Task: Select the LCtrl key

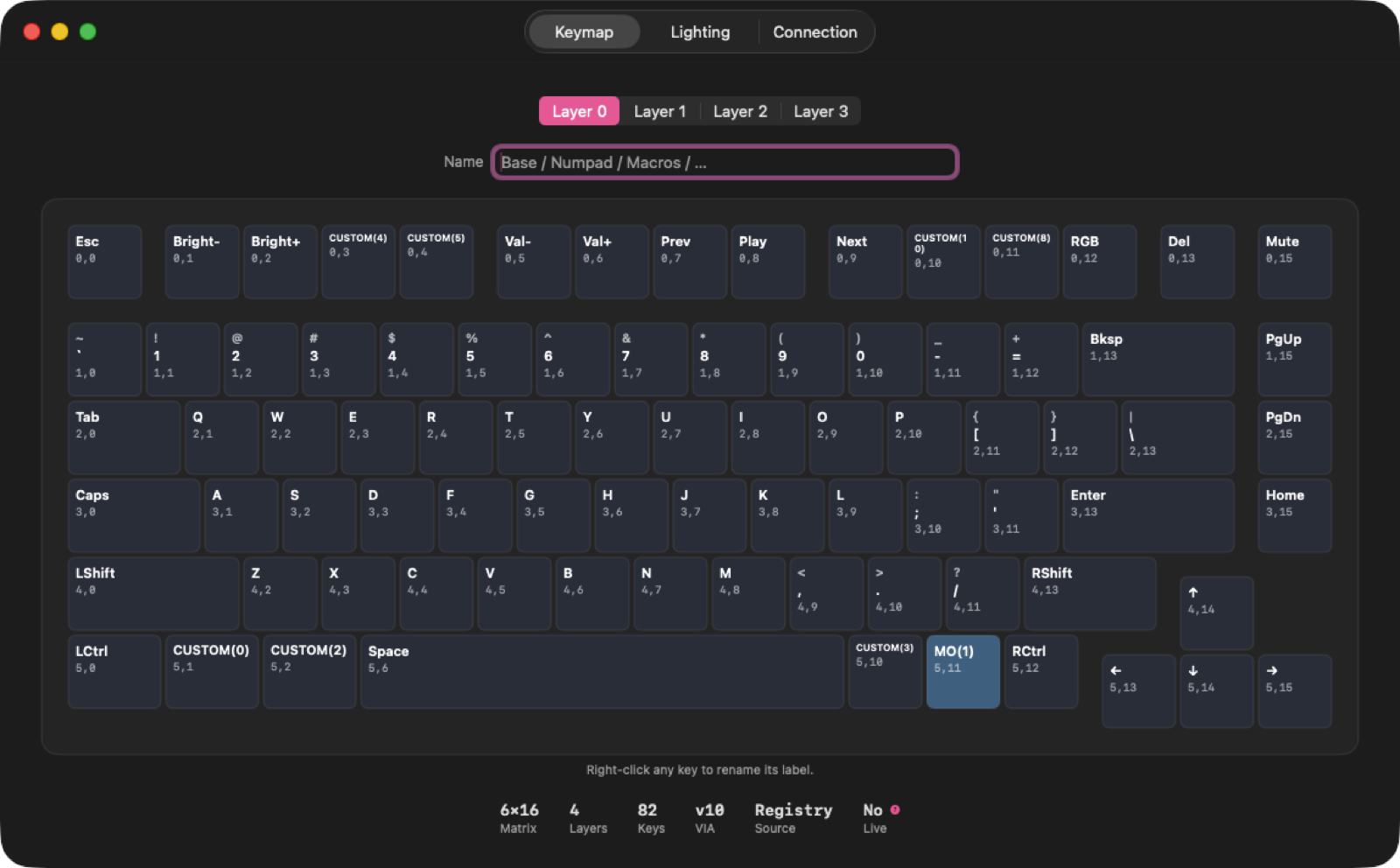Action: 115,671
